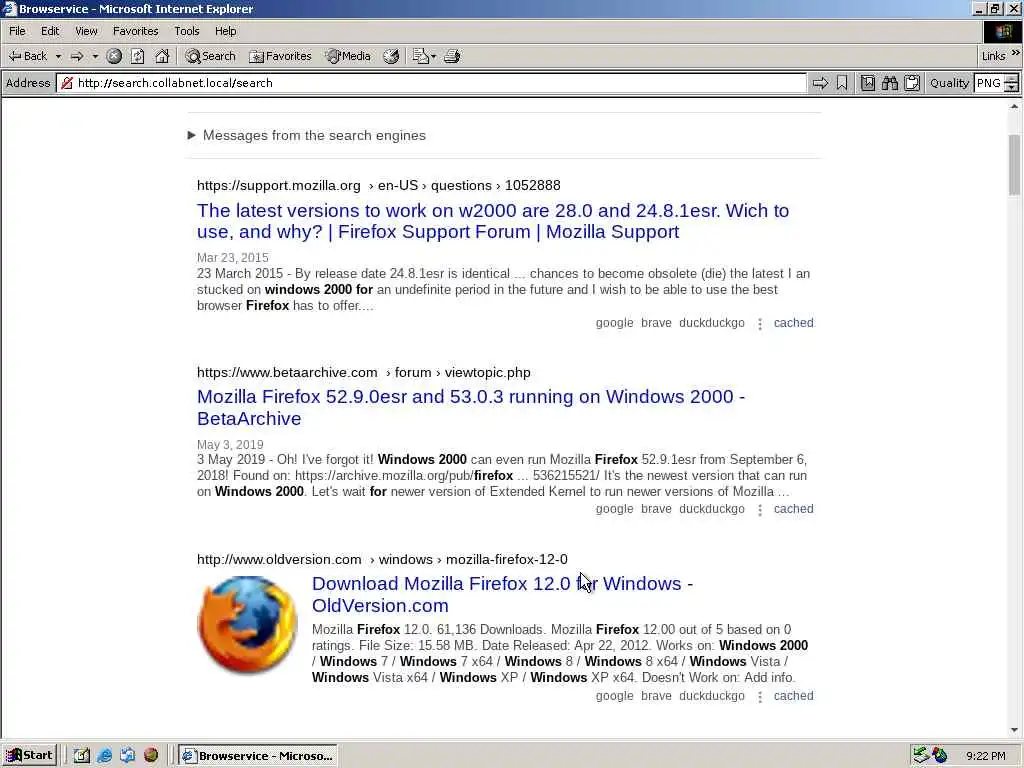Viewport: 1024px width, 768px height.
Task: Open Download Mozilla Firefox 12.0 result
Action: [502, 594]
